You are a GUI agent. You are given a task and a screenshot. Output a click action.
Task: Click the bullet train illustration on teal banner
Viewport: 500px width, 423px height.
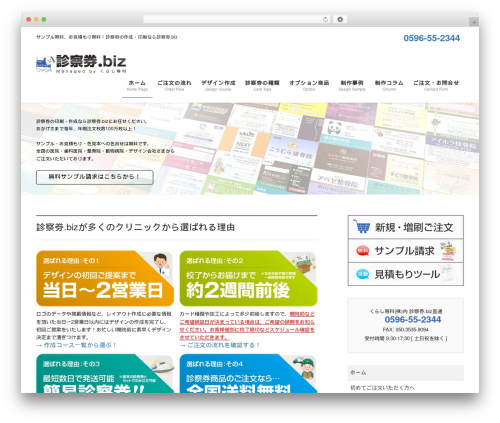(162, 365)
